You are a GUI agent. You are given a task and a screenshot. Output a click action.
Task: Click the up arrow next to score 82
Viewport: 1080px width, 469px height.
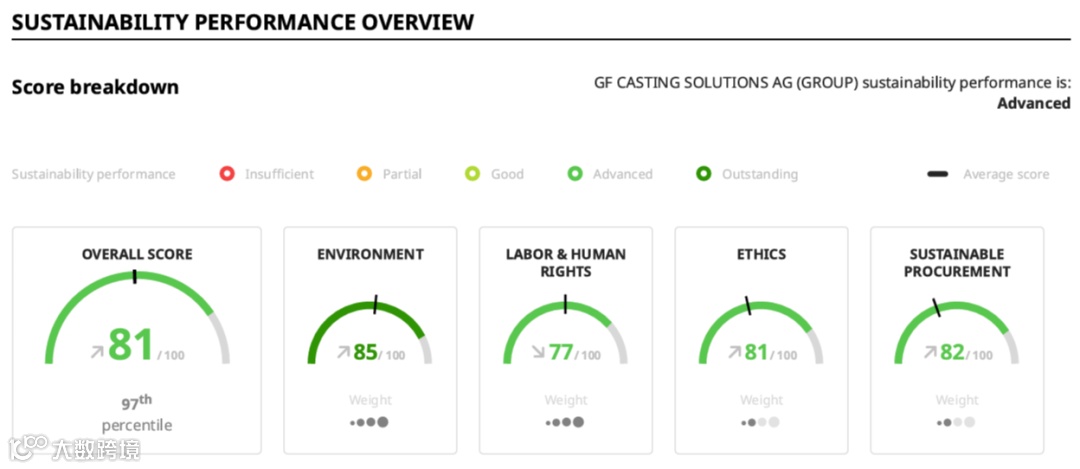[x=930, y=353]
